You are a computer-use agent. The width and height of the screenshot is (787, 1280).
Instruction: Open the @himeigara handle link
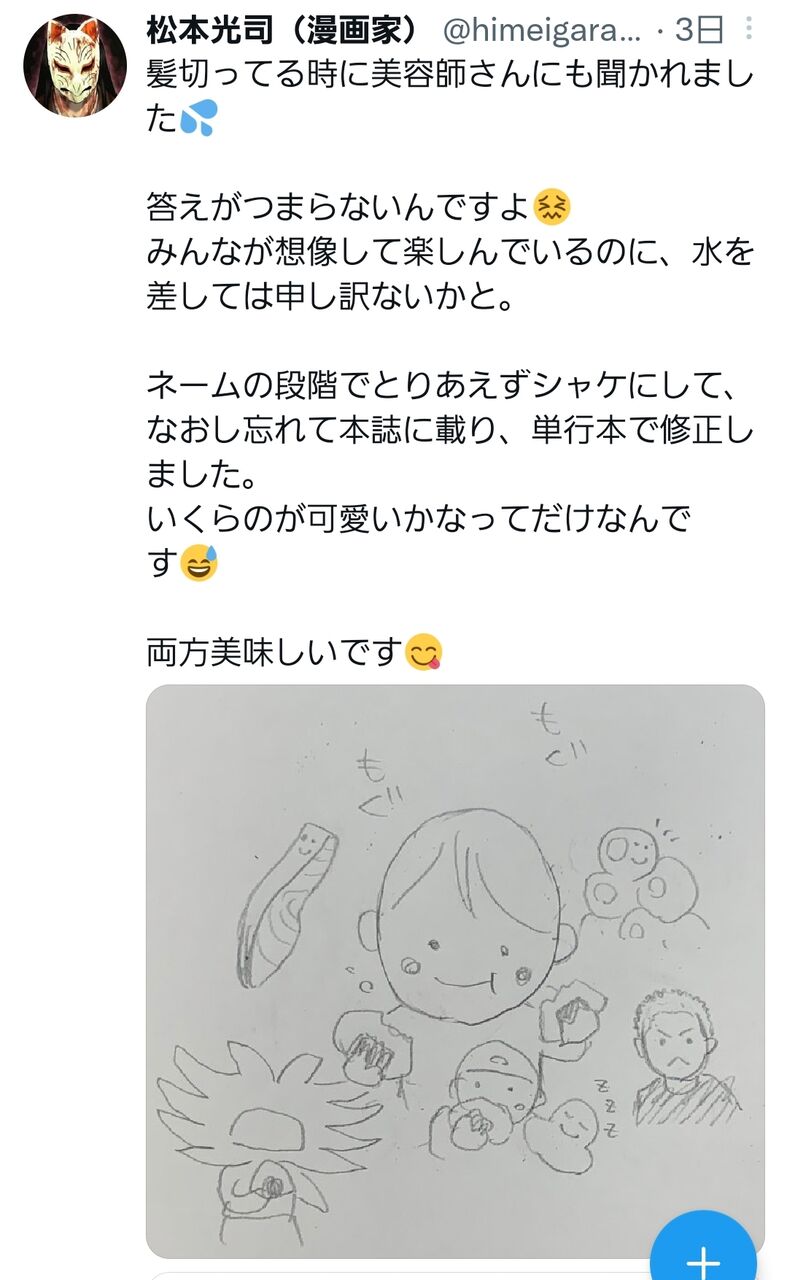pos(541,30)
